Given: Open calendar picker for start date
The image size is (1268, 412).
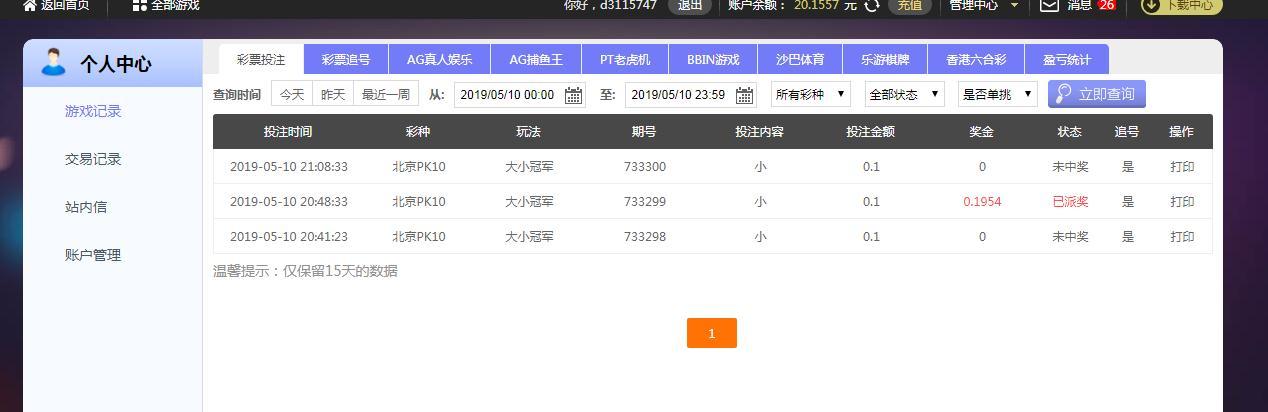Looking at the screenshot, I should point(573,95).
